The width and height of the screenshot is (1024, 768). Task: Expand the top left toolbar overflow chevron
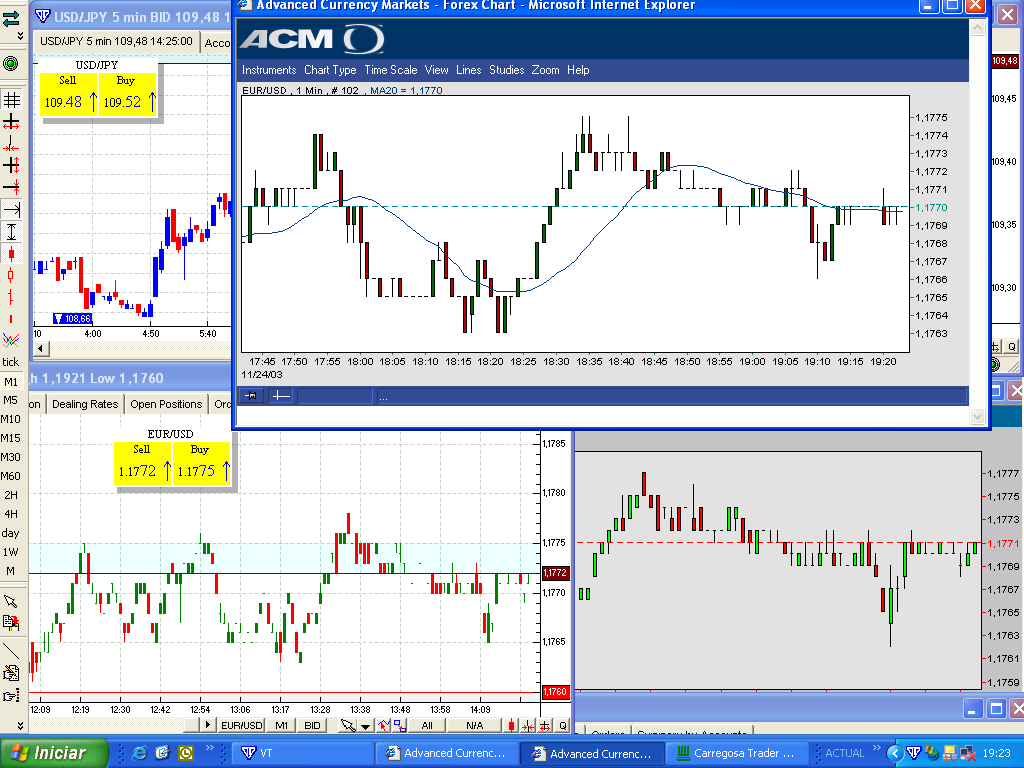(20, 36)
